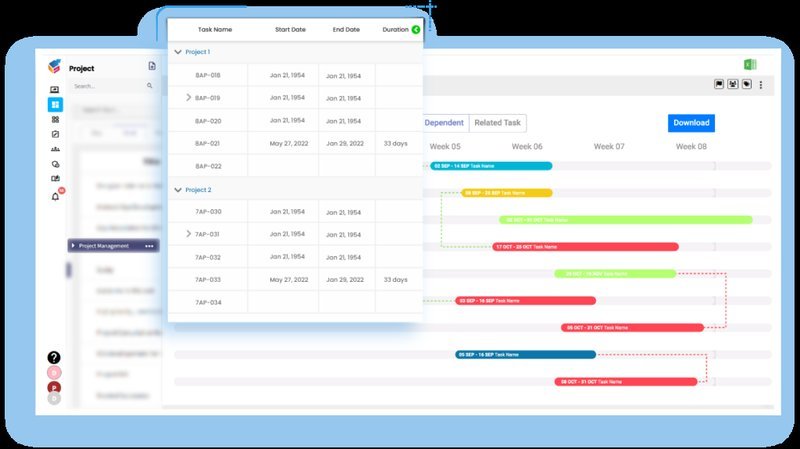Click the dark red P avatar

[54, 387]
